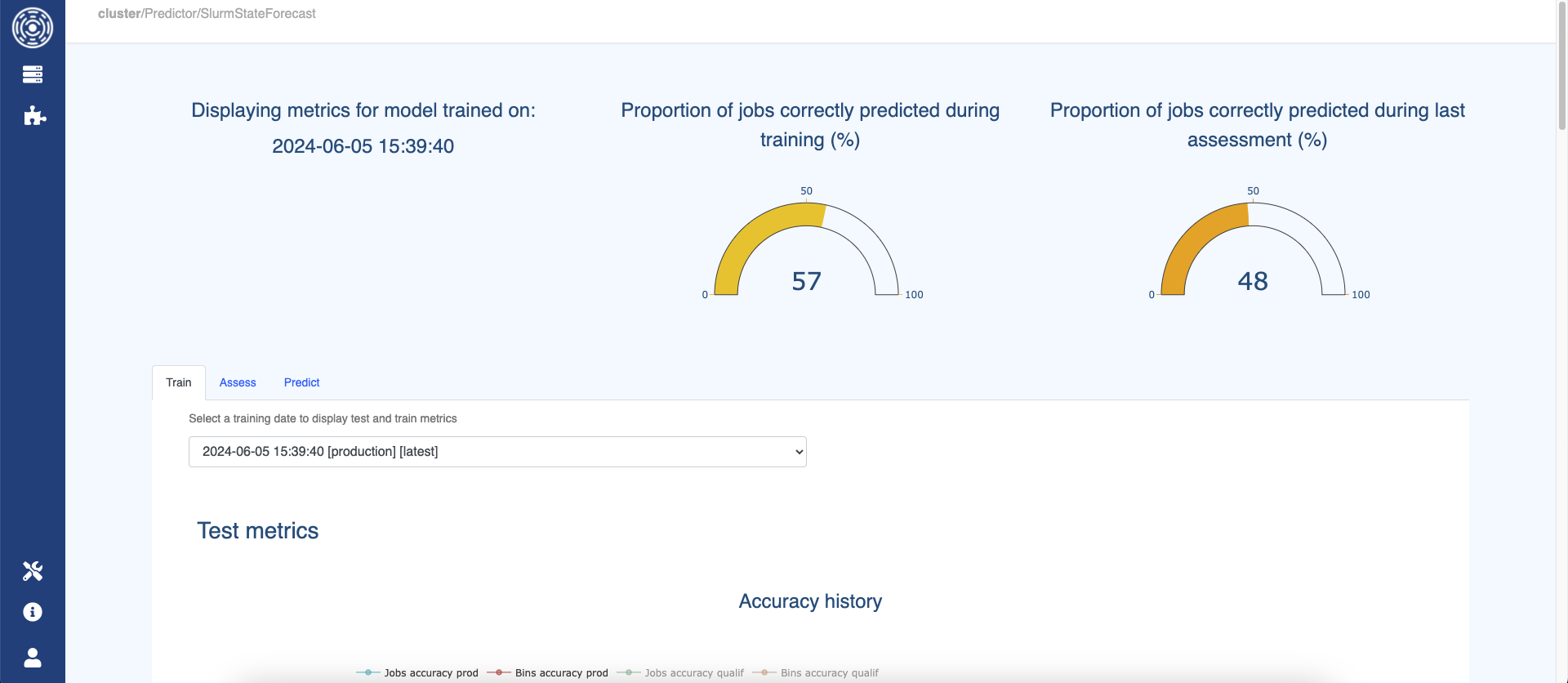The image size is (1568, 683).
Task: Click the Accuracy history chart title
Action: (810, 601)
